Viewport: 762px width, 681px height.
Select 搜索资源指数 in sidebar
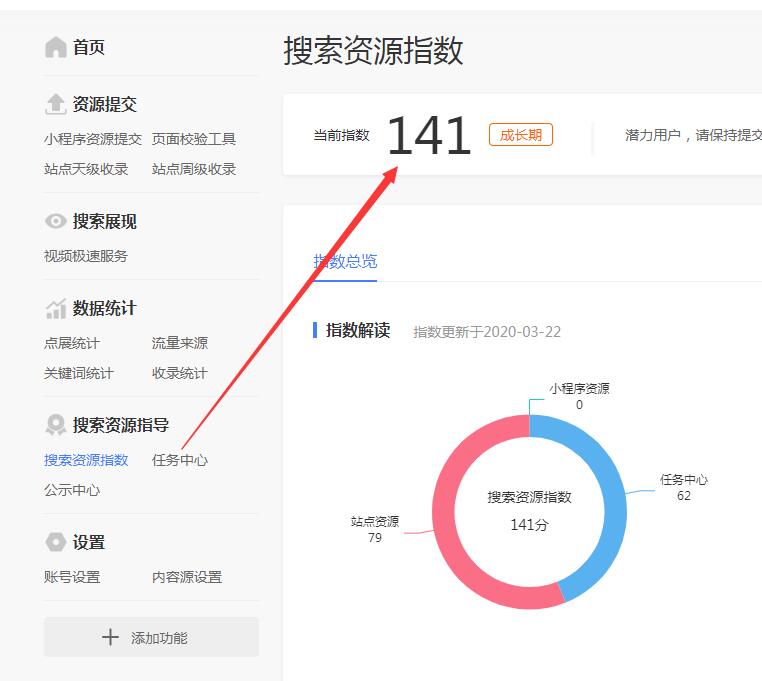86,460
